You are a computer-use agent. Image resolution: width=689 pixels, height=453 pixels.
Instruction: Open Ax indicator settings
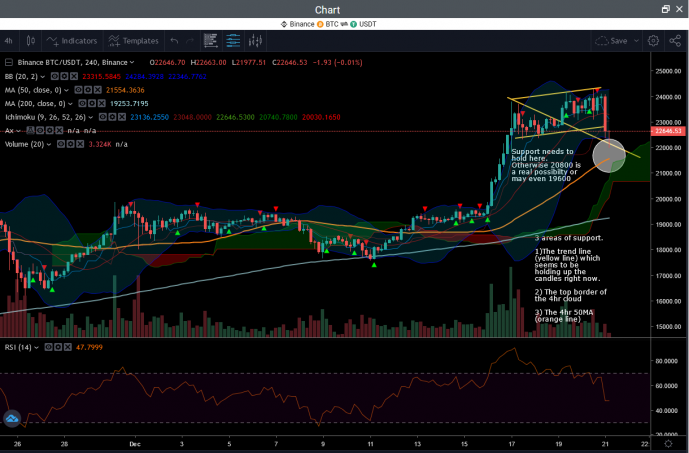tap(50, 130)
